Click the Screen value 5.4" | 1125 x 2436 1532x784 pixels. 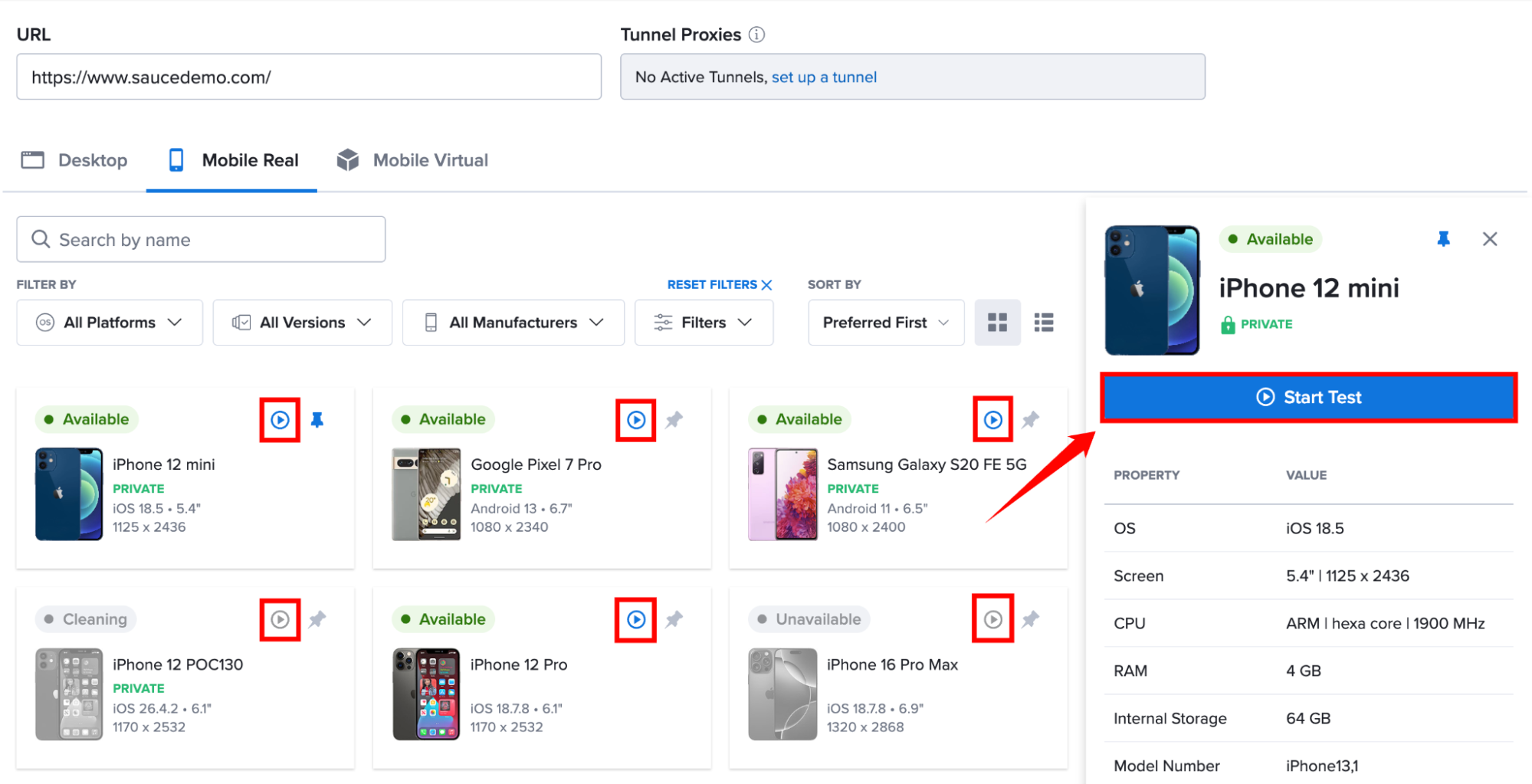(1347, 576)
